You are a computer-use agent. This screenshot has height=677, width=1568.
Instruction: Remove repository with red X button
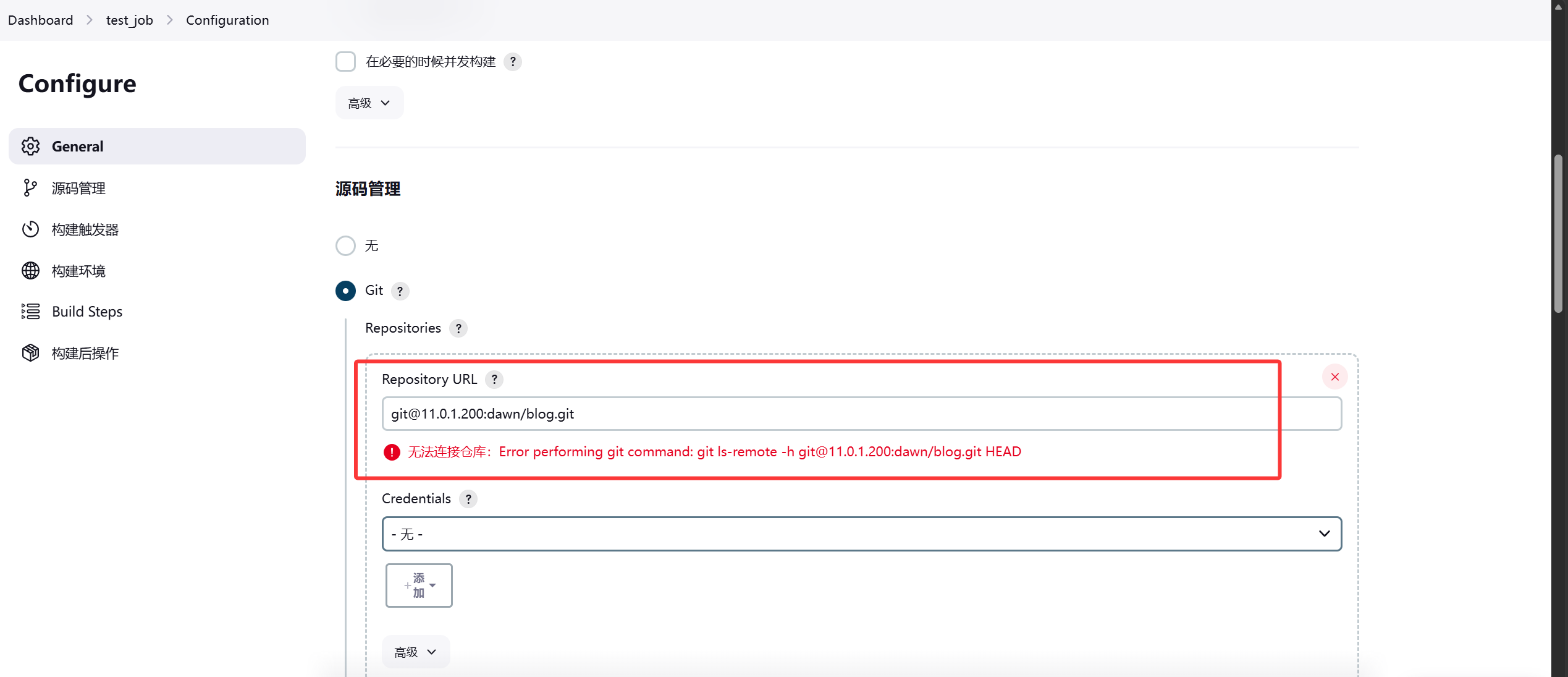pyautogui.click(x=1335, y=377)
